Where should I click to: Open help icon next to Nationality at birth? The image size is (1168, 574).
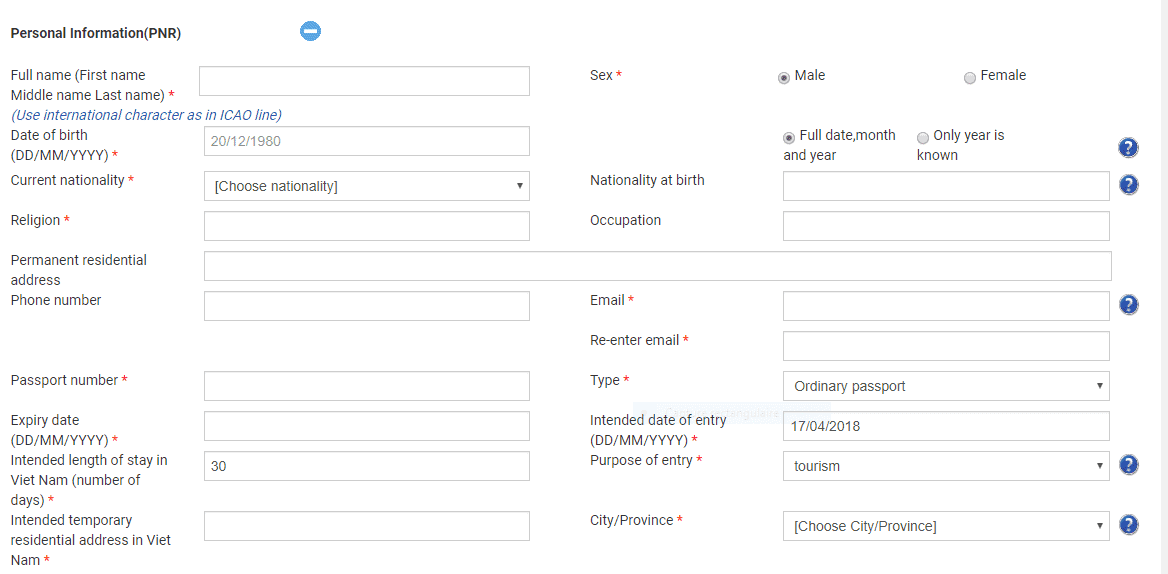1129,185
